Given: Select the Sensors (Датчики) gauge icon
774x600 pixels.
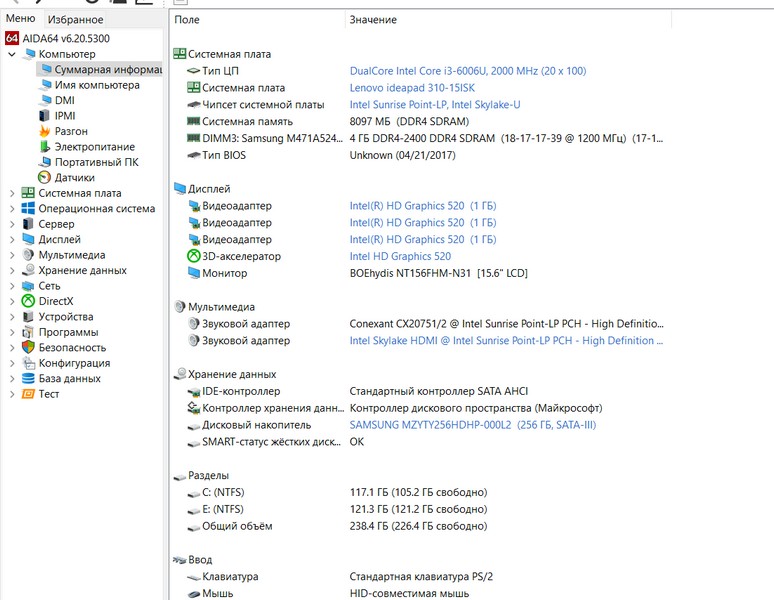Looking at the screenshot, I should (x=45, y=177).
